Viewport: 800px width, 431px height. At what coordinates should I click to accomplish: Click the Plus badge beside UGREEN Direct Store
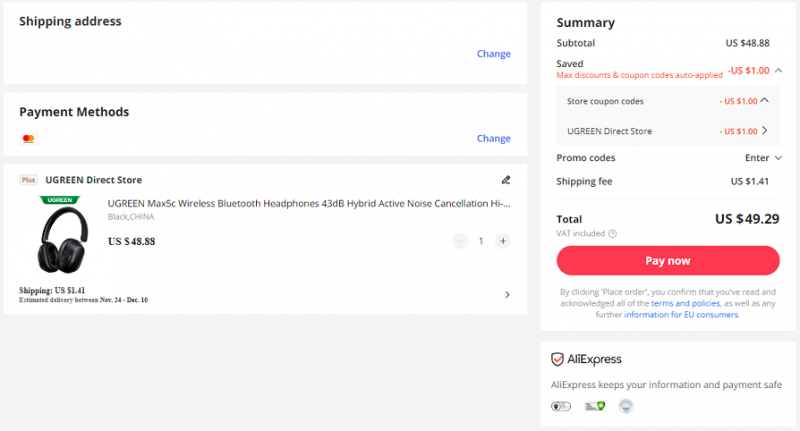(29, 180)
